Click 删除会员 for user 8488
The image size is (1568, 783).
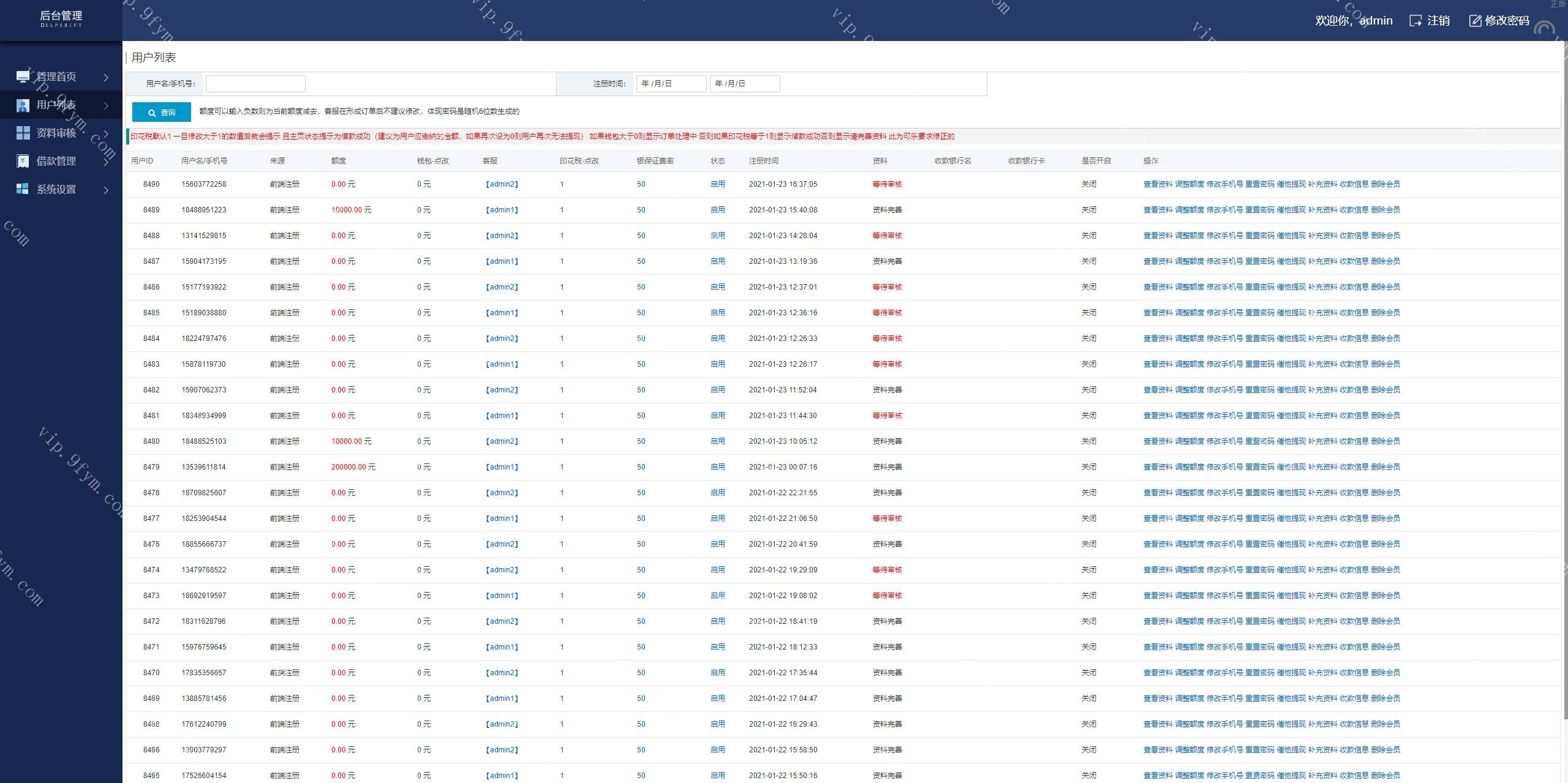1385,236
